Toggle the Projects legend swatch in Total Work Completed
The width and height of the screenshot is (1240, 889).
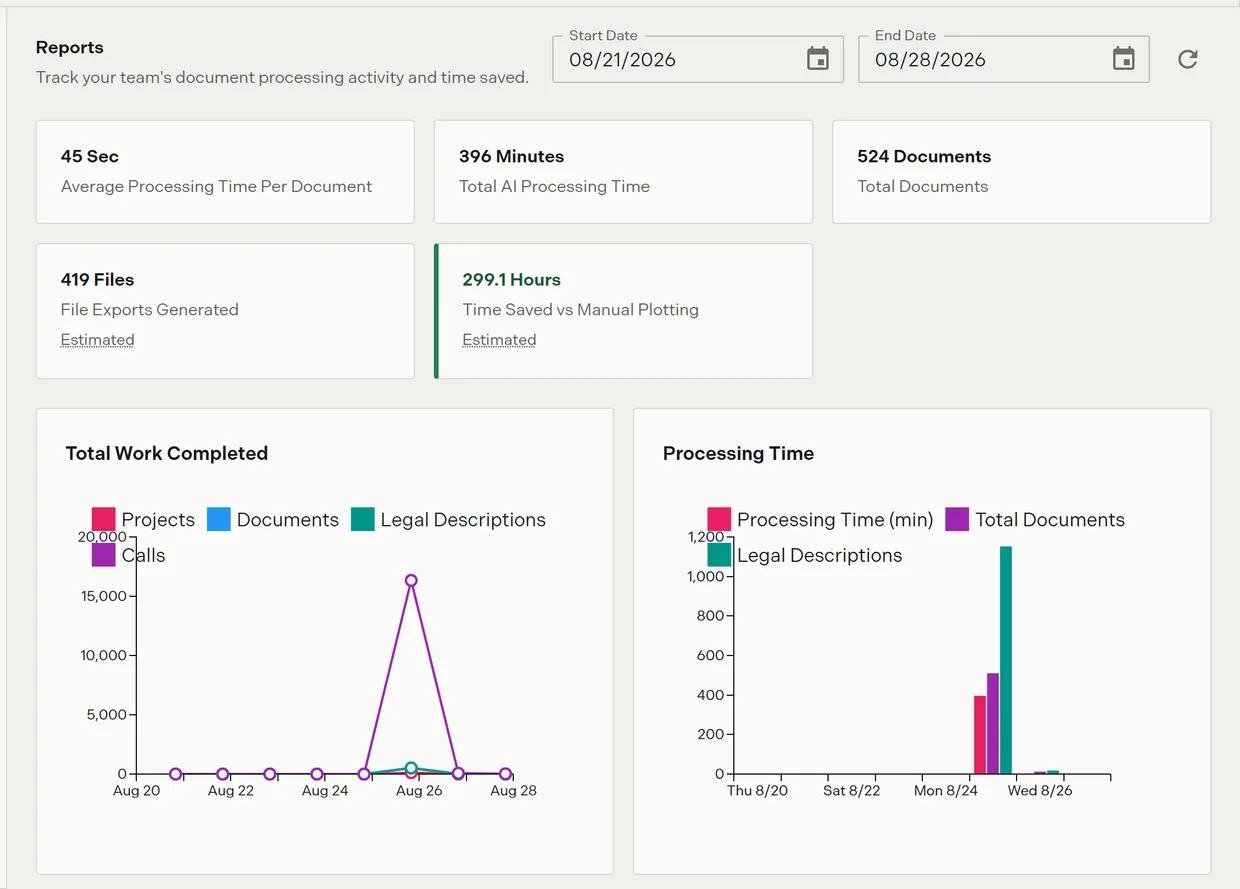[x=104, y=519]
